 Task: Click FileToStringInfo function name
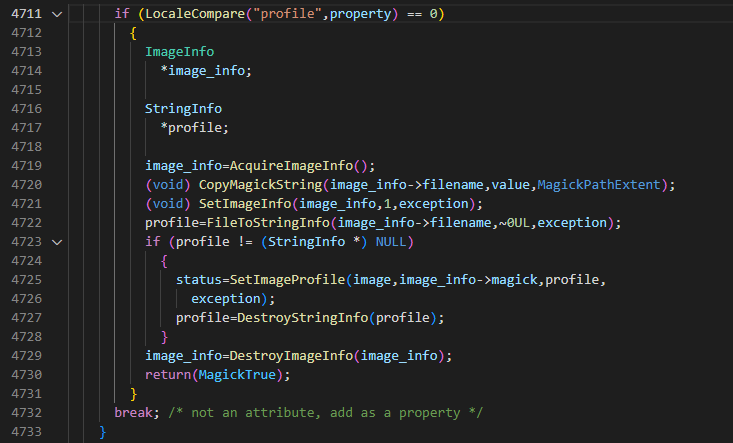pos(268,223)
